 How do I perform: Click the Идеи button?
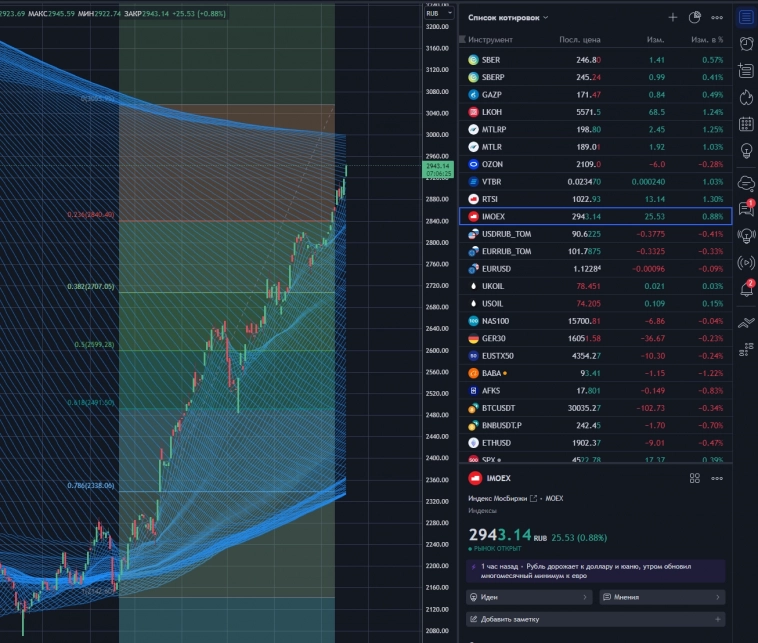[528, 597]
